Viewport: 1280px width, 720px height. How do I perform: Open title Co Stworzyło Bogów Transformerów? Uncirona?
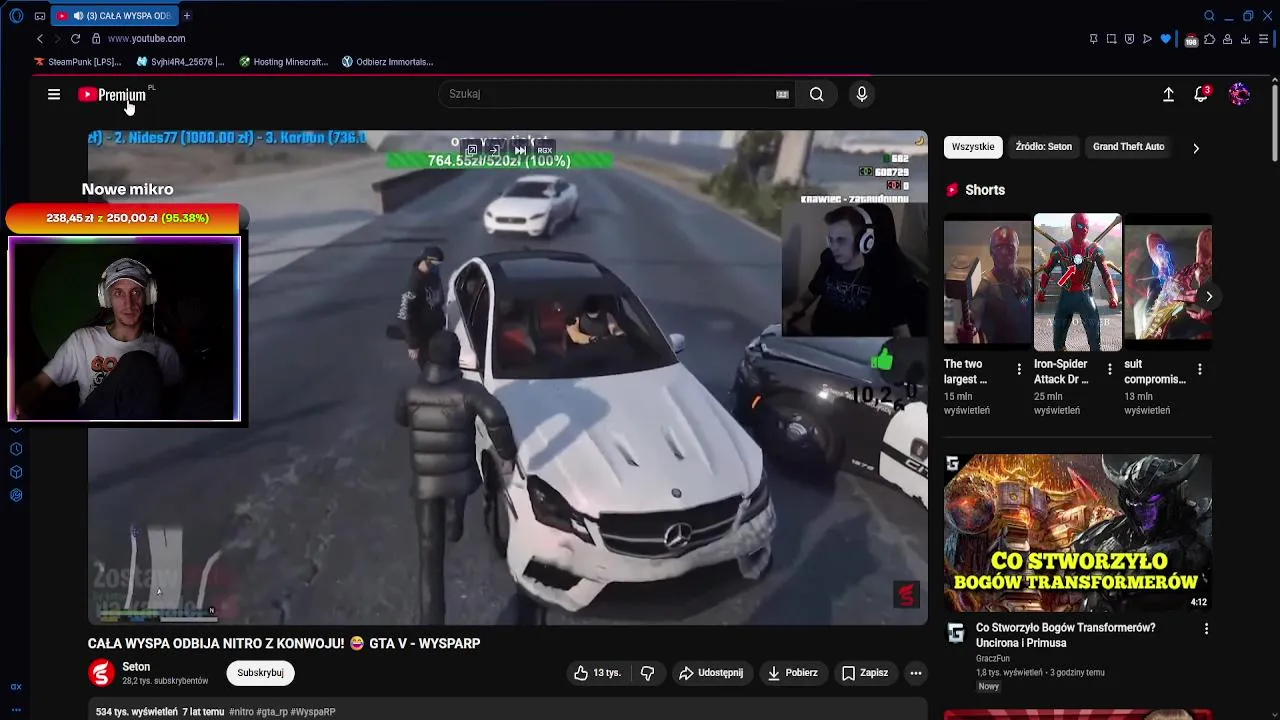pos(1066,635)
